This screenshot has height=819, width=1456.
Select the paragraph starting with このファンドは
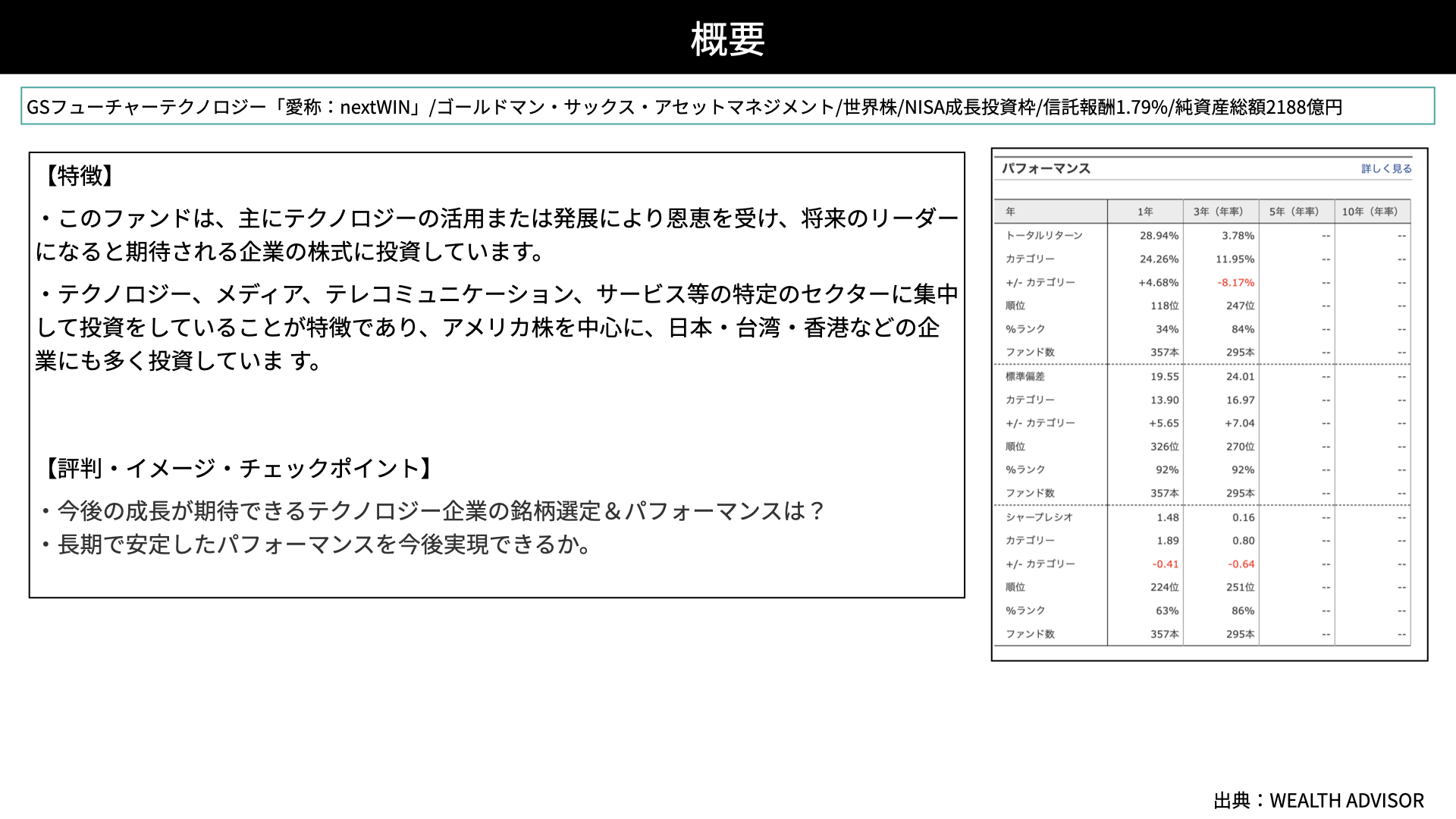pyautogui.click(x=497, y=235)
